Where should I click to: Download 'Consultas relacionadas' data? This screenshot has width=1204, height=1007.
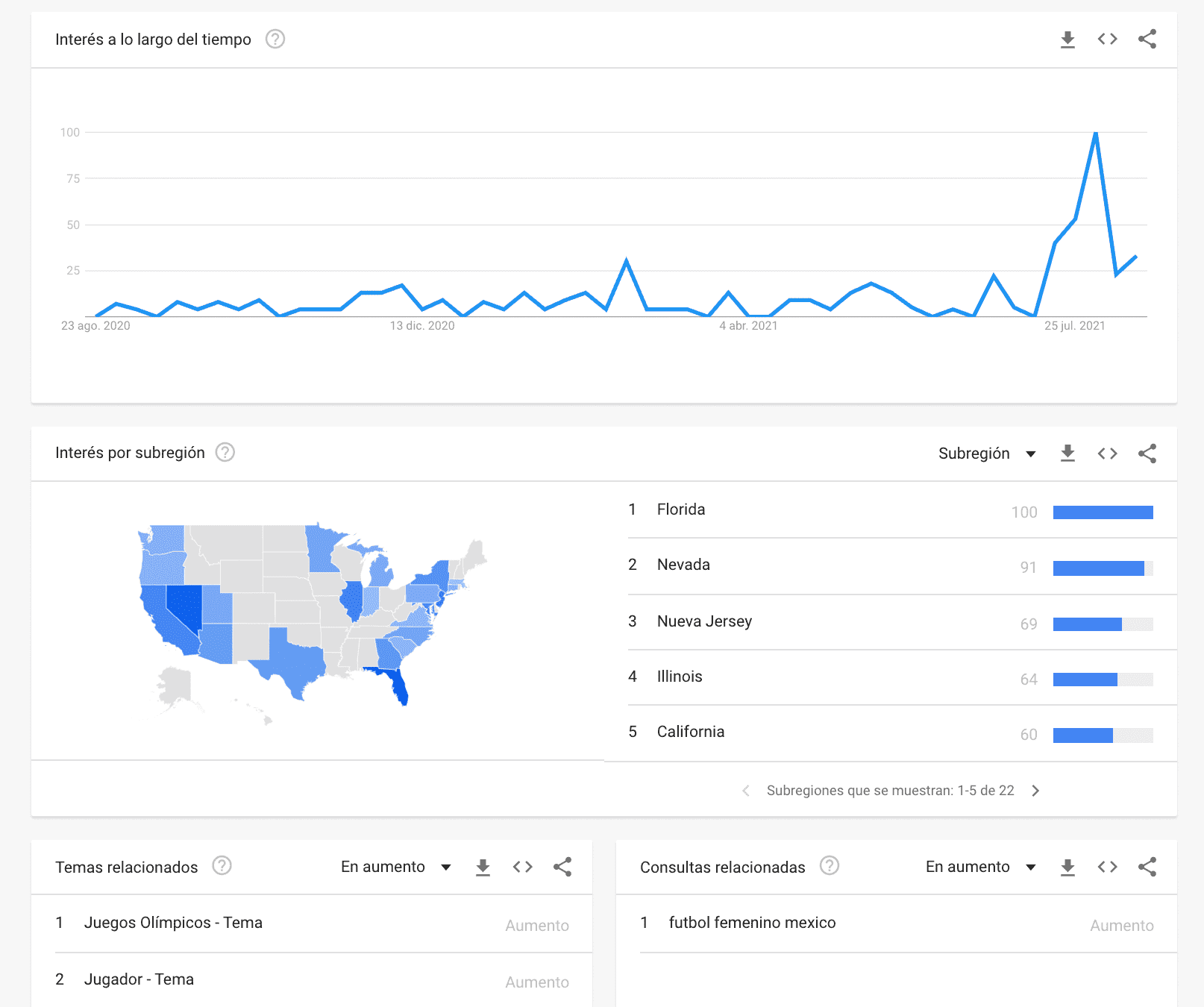(x=1067, y=866)
